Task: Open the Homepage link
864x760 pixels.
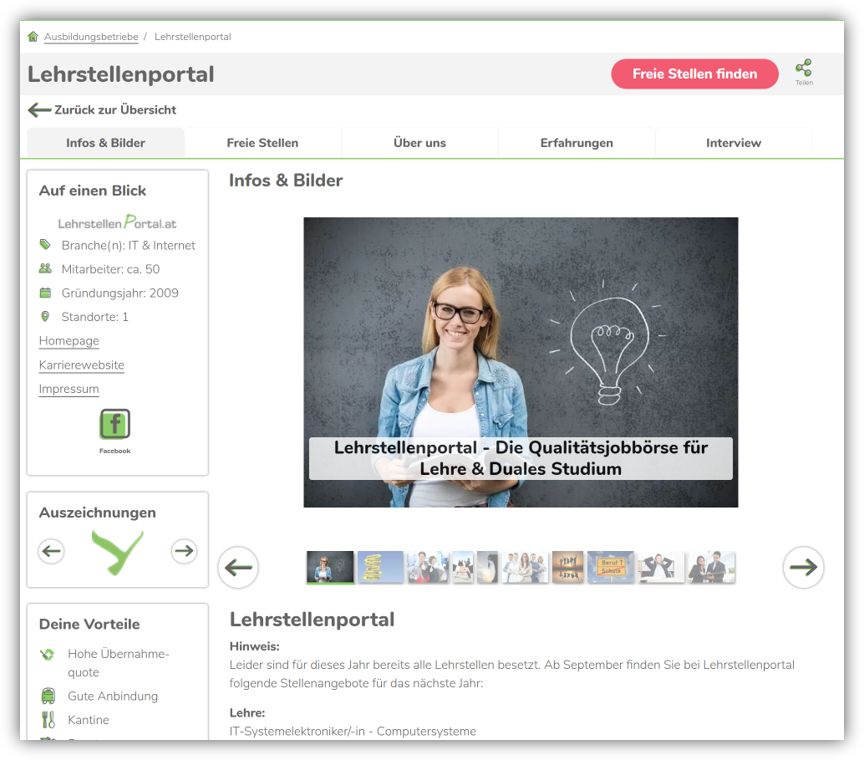Action: pos(69,341)
